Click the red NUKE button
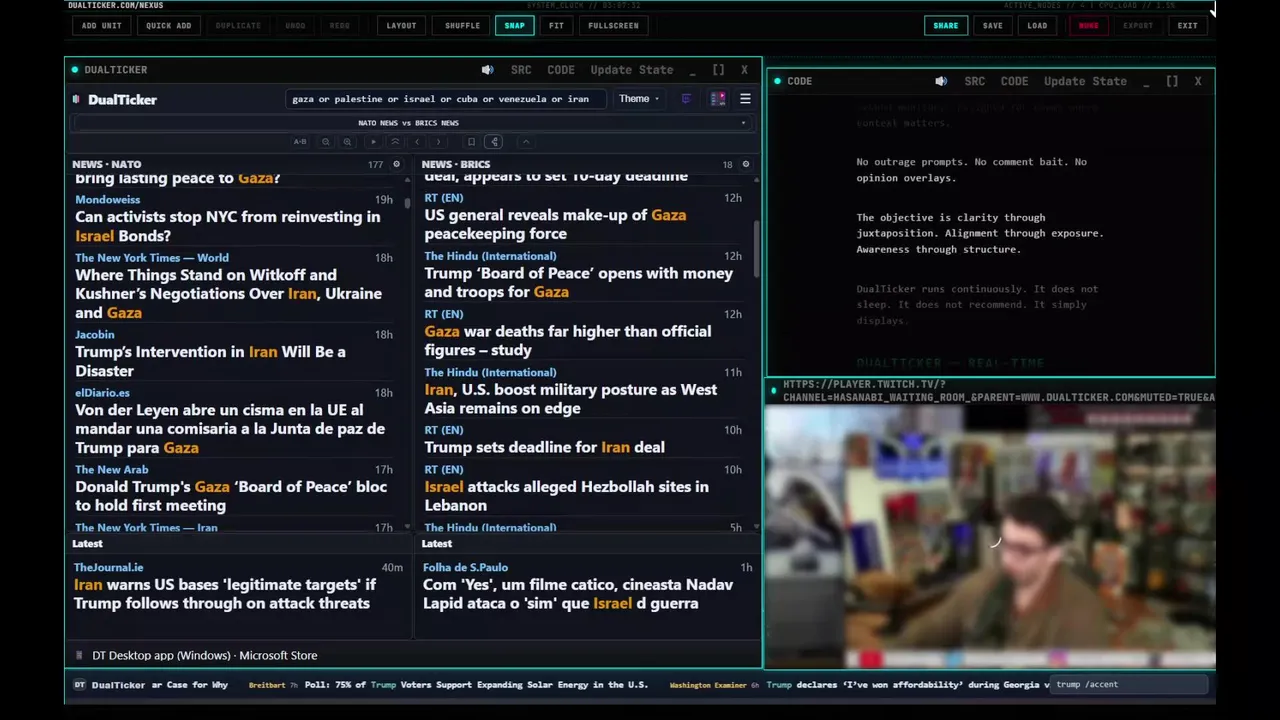Image resolution: width=1280 pixels, height=720 pixels. pos(1088,25)
